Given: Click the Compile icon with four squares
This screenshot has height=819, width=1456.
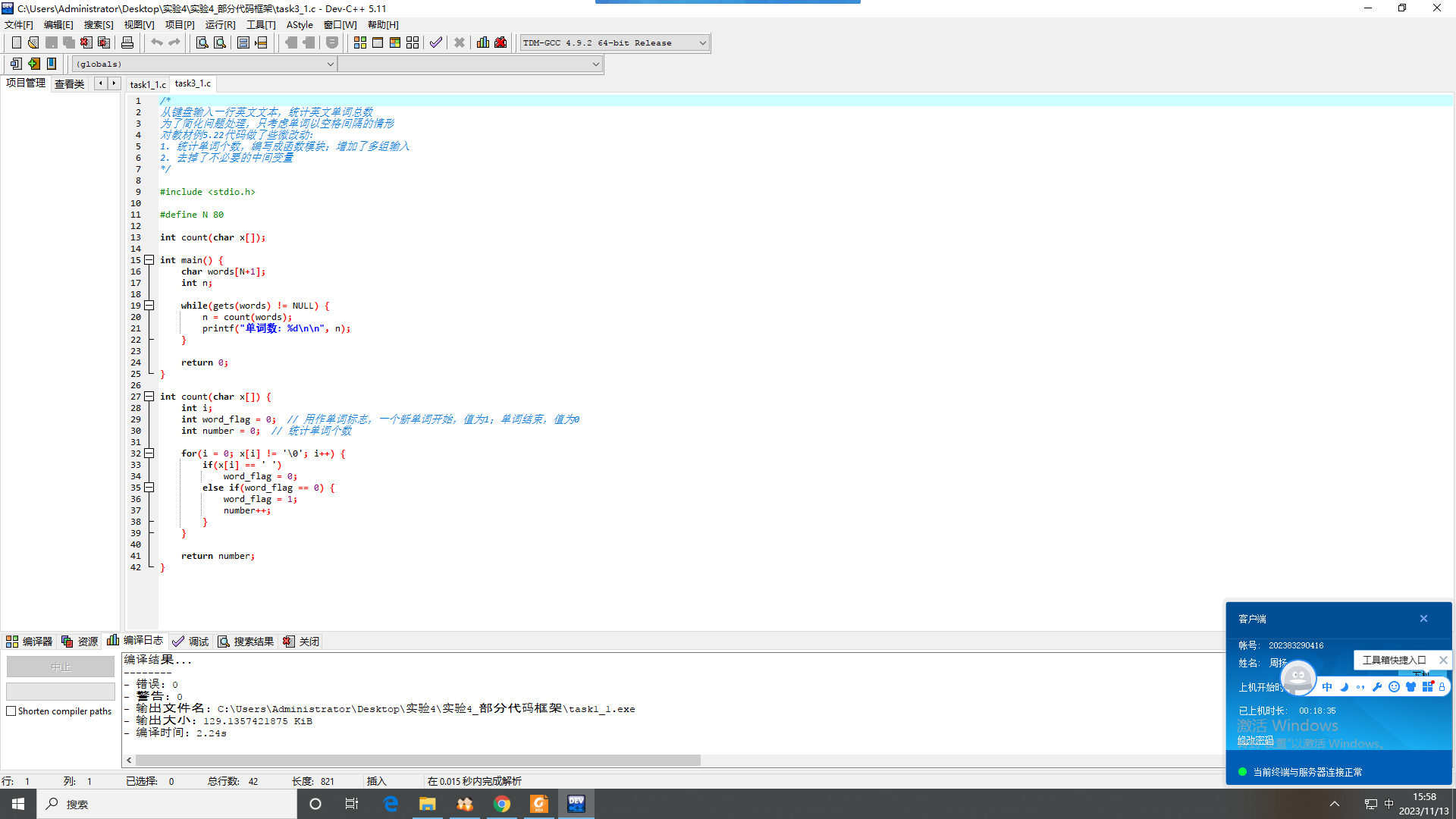Looking at the screenshot, I should [x=360, y=42].
